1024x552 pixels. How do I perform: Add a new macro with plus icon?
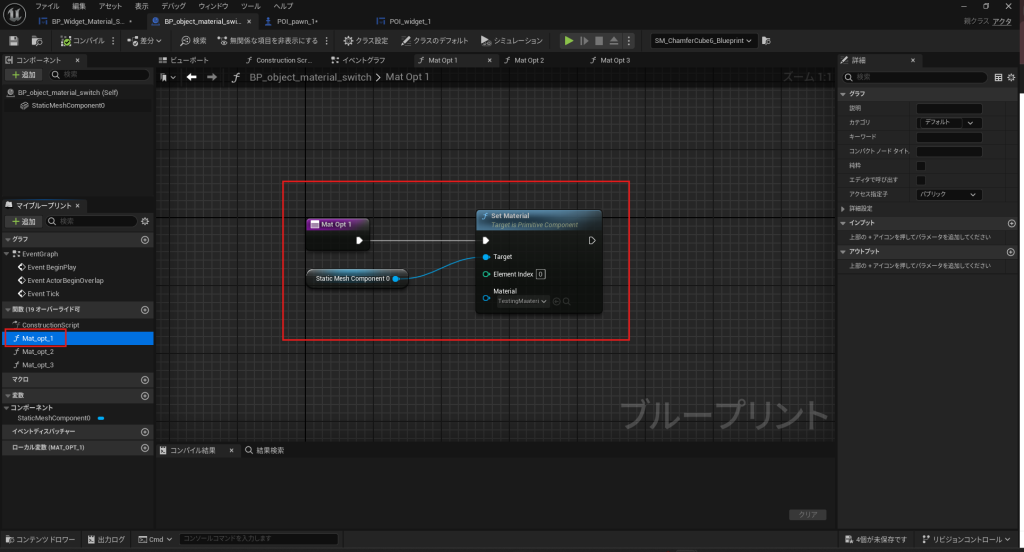point(145,380)
